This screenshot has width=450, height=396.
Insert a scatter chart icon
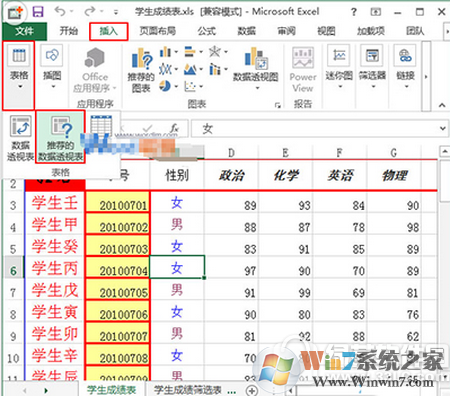pos(190,87)
